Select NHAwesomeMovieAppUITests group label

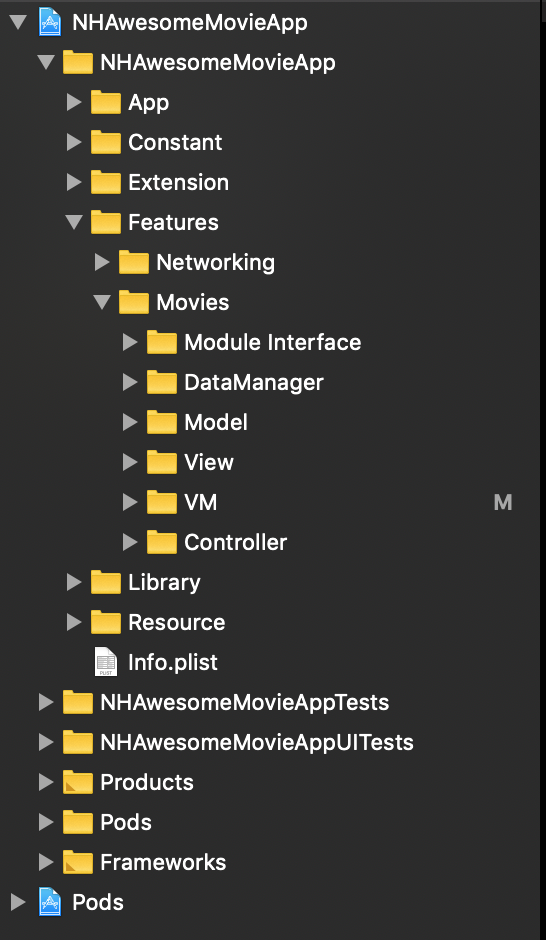pos(257,742)
